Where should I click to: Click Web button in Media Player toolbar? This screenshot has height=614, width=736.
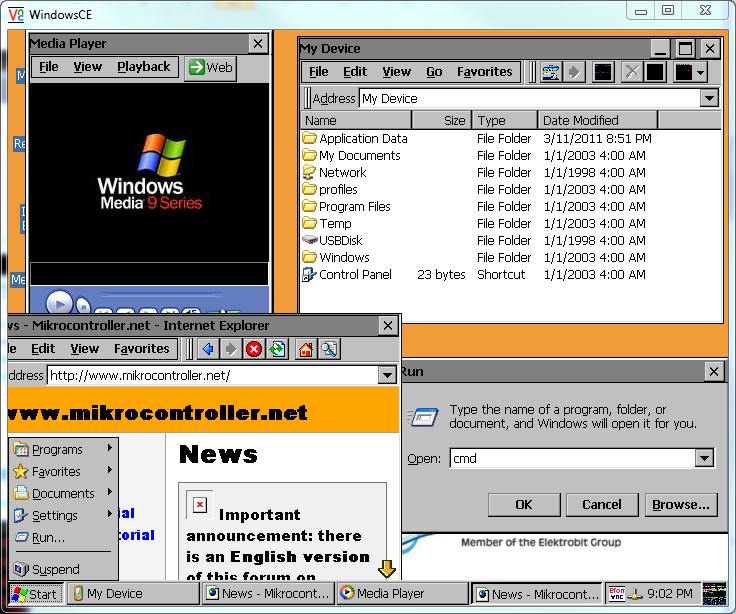pyautogui.click(x=210, y=68)
